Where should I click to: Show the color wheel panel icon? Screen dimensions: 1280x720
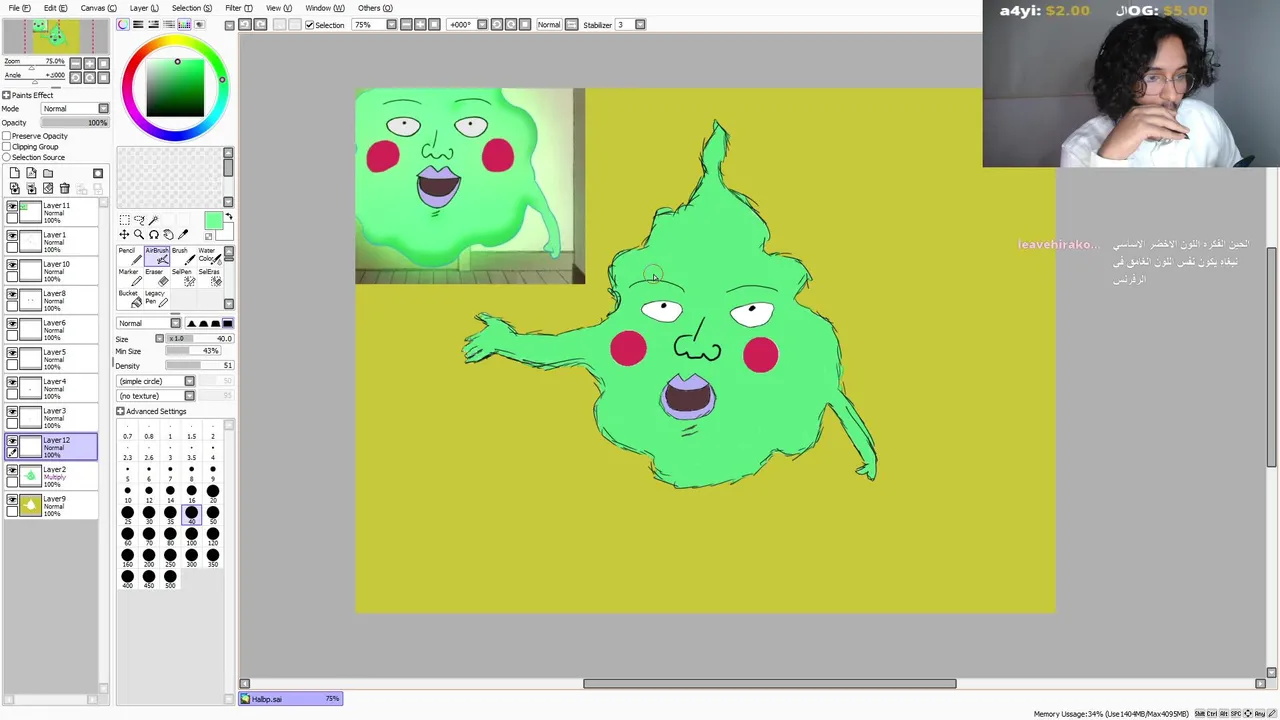tap(123, 24)
